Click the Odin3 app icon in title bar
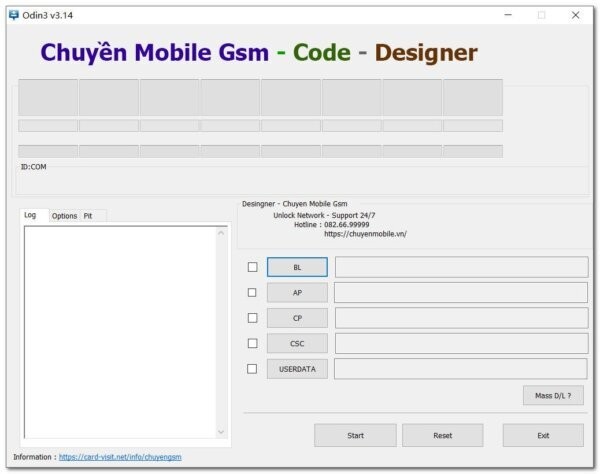 pyautogui.click(x=14, y=15)
